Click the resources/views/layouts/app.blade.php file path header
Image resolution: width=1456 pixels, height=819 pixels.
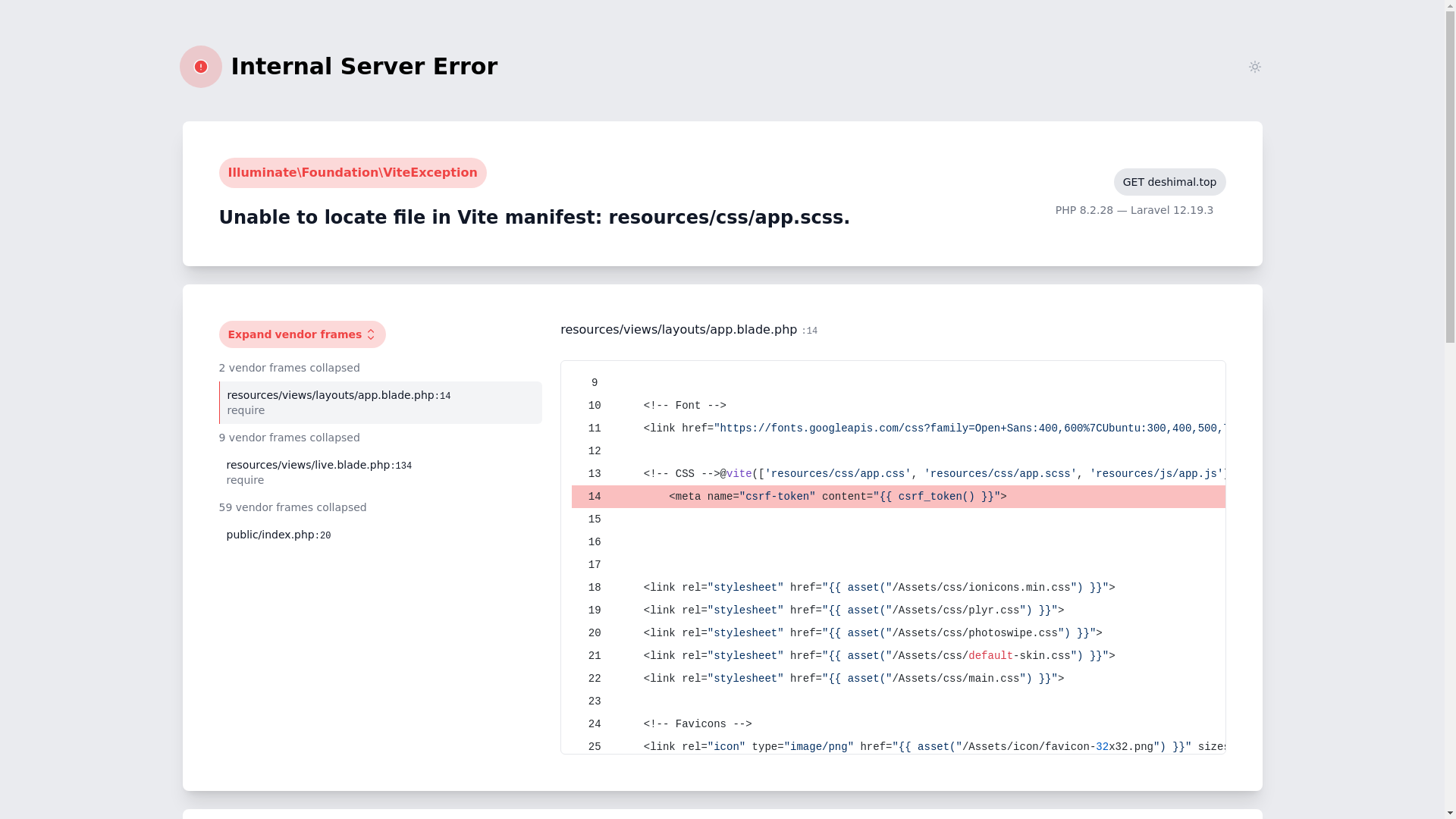click(679, 330)
